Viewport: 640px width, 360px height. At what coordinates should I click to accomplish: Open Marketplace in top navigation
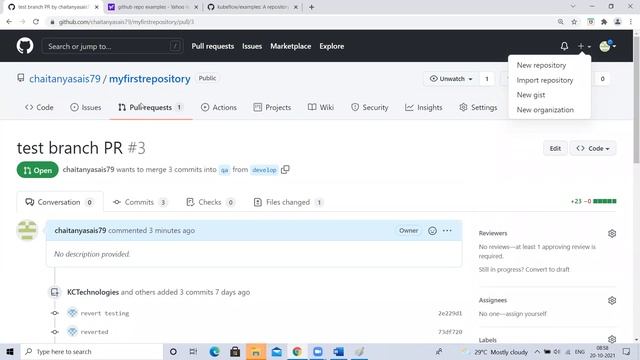click(291, 46)
